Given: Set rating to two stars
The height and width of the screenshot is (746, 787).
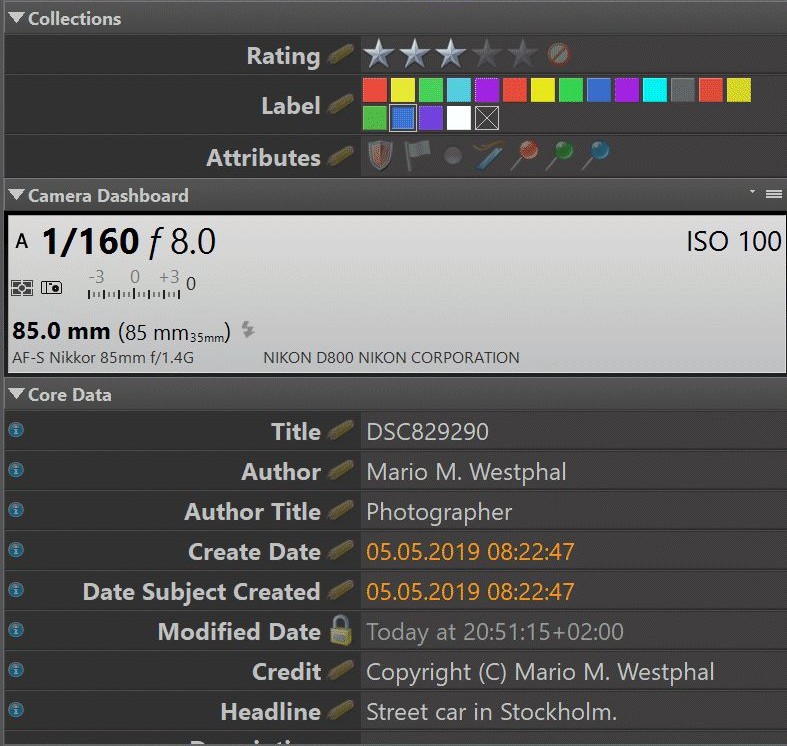Looking at the screenshot, I should (415, 54).
